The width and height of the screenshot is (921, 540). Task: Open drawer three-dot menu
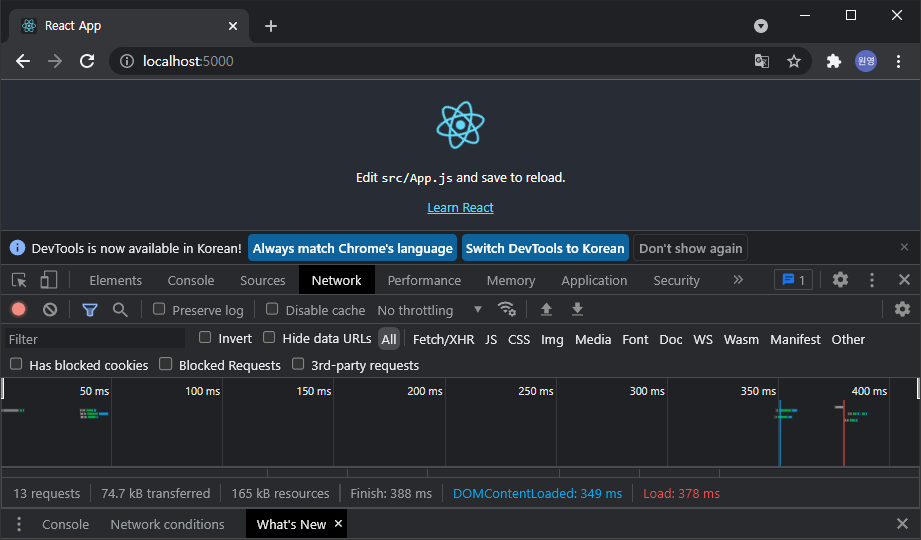coord(19,524)
